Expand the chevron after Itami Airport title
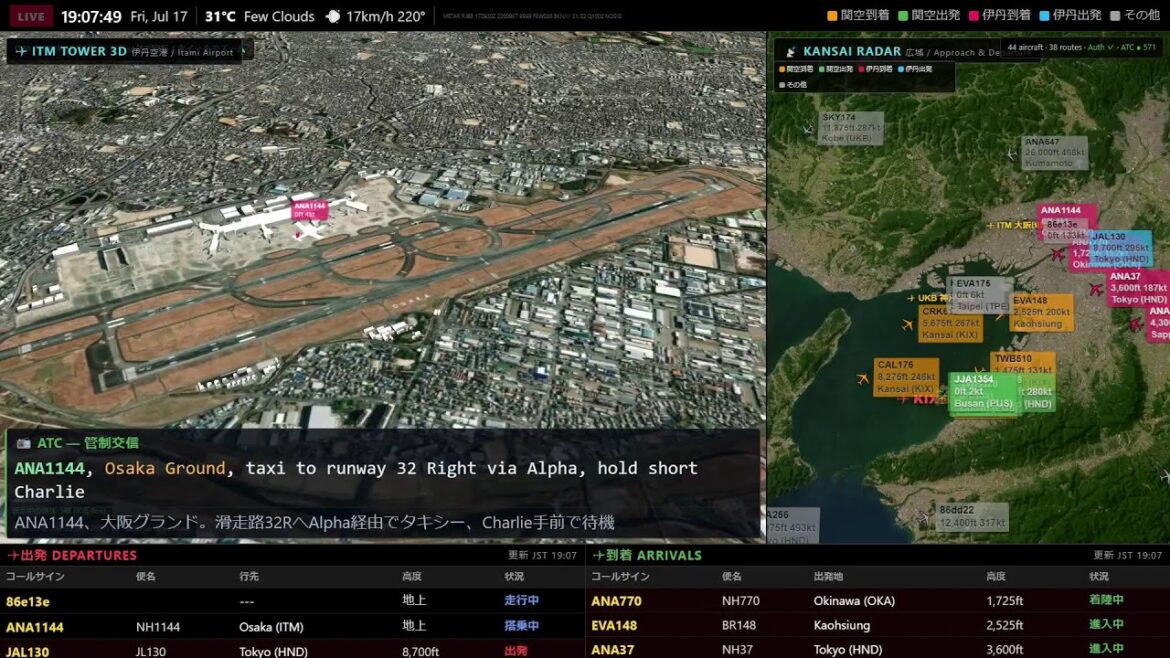 click(x=244, y=51)
